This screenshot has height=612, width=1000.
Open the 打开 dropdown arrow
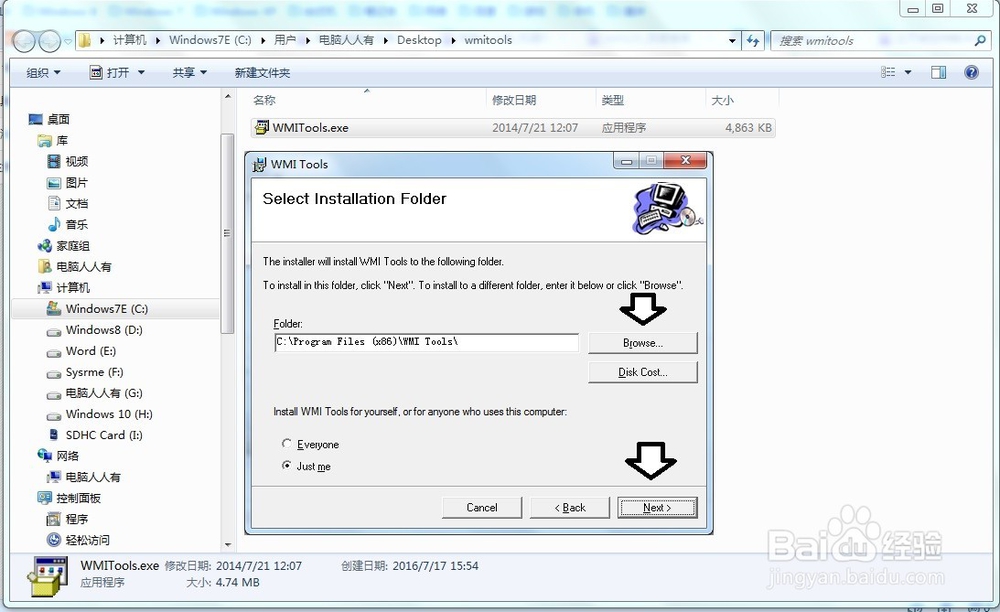tap(141, 73)
